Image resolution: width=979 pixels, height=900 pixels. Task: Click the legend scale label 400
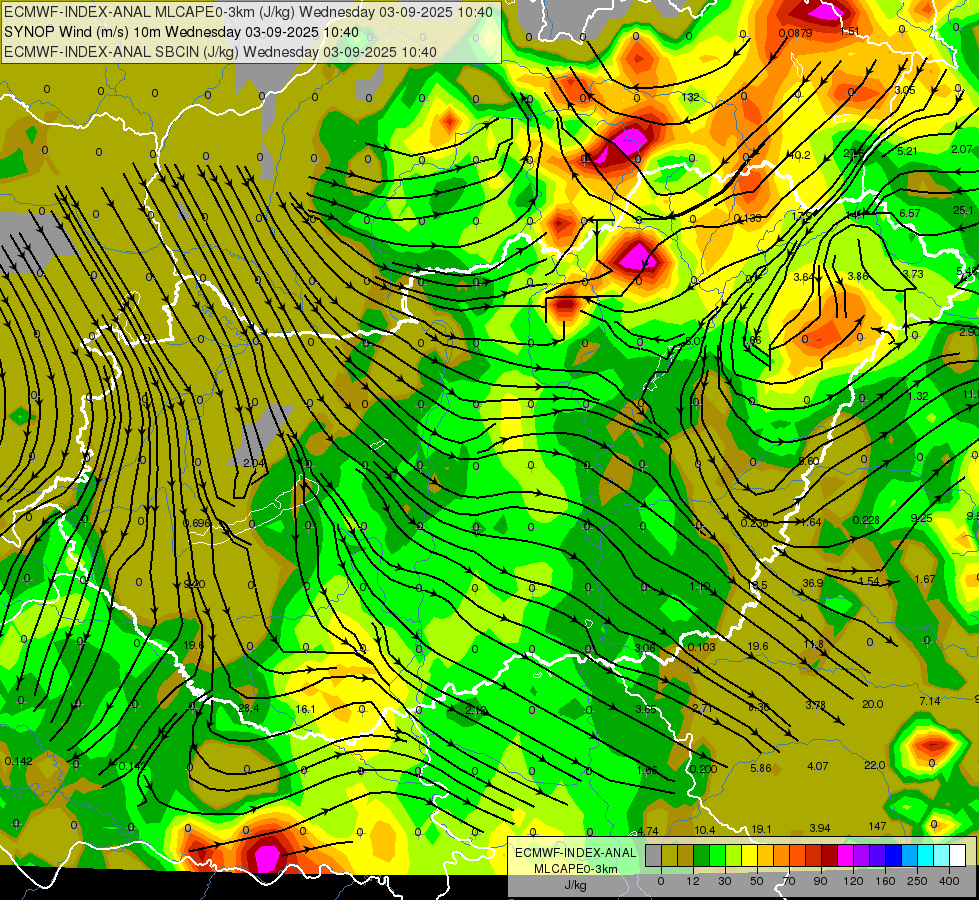pos(949,881)
